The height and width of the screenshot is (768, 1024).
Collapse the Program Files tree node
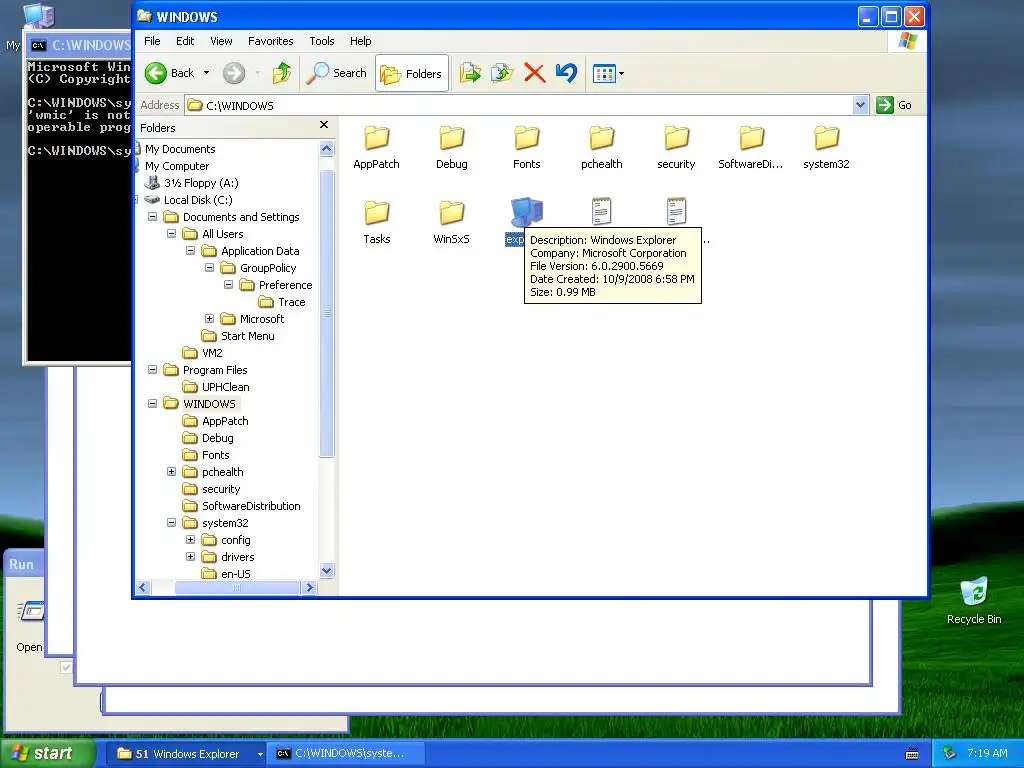(152, 370)
